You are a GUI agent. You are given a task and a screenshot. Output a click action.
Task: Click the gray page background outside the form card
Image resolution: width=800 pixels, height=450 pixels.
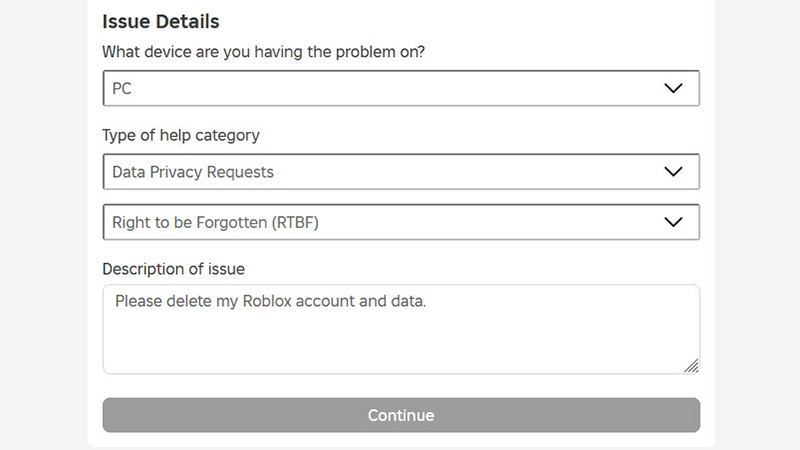(x=43, y=224)
